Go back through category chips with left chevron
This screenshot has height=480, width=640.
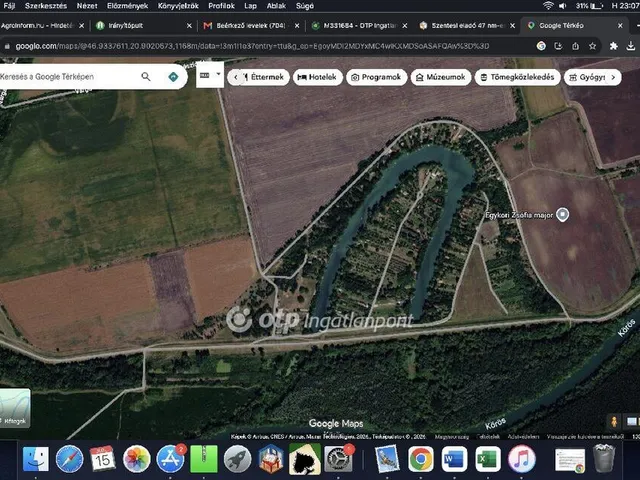[236, 77]
